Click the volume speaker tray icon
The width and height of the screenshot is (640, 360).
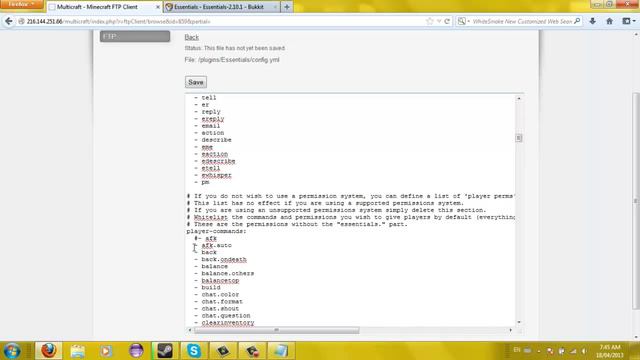pos(585,351)
